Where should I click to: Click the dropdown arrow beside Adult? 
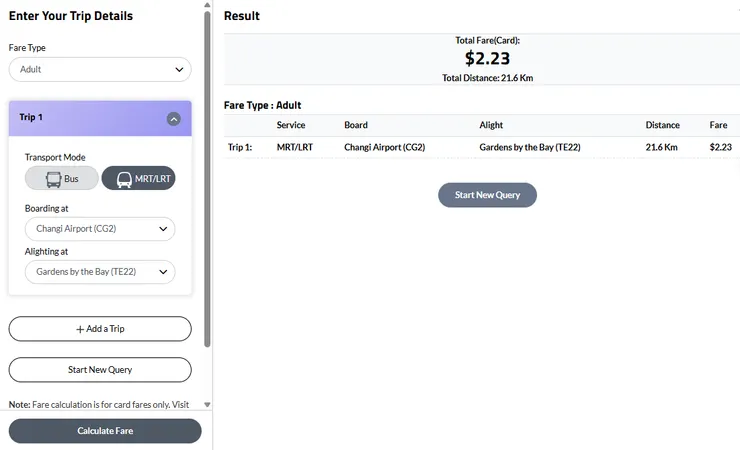[179, 70]
